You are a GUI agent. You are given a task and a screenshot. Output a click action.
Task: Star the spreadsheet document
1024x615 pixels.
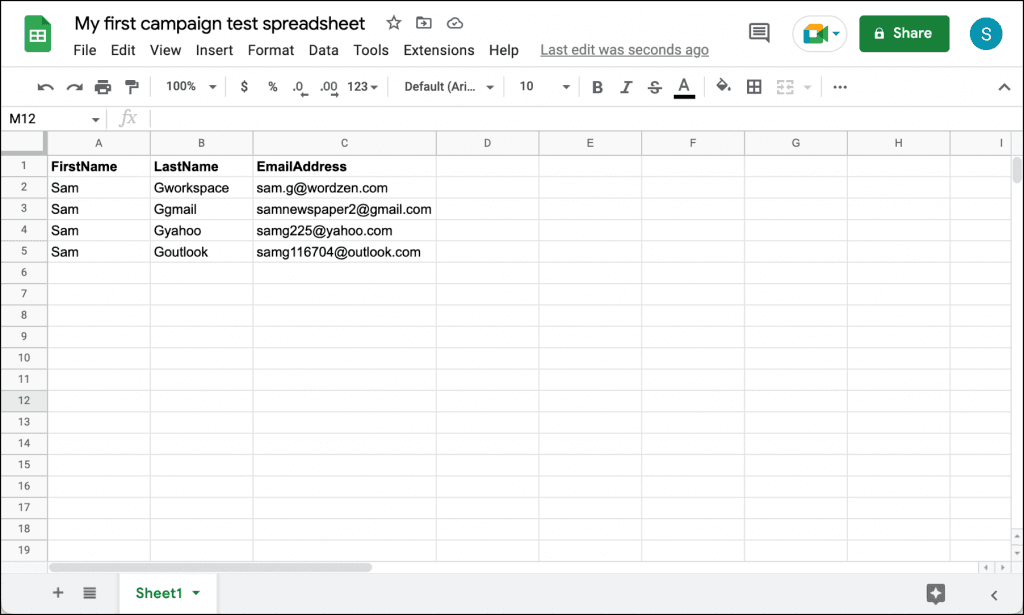click(393, 23)
